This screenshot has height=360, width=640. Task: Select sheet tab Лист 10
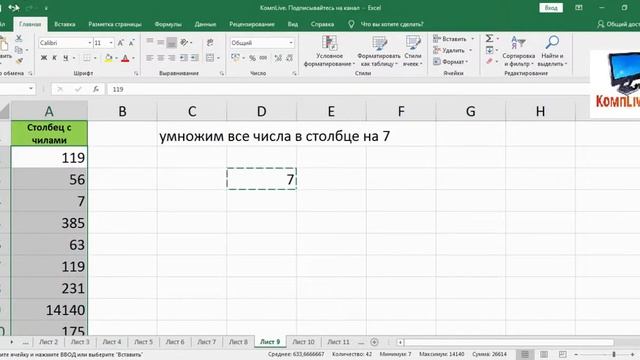tap(303, 342)
